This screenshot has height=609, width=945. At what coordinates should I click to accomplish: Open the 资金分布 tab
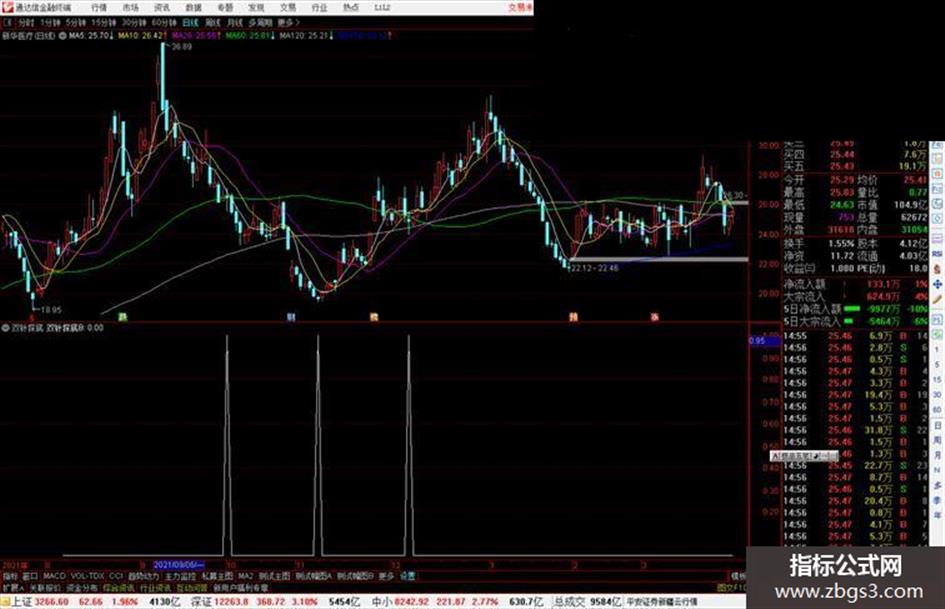pos(82,588)
